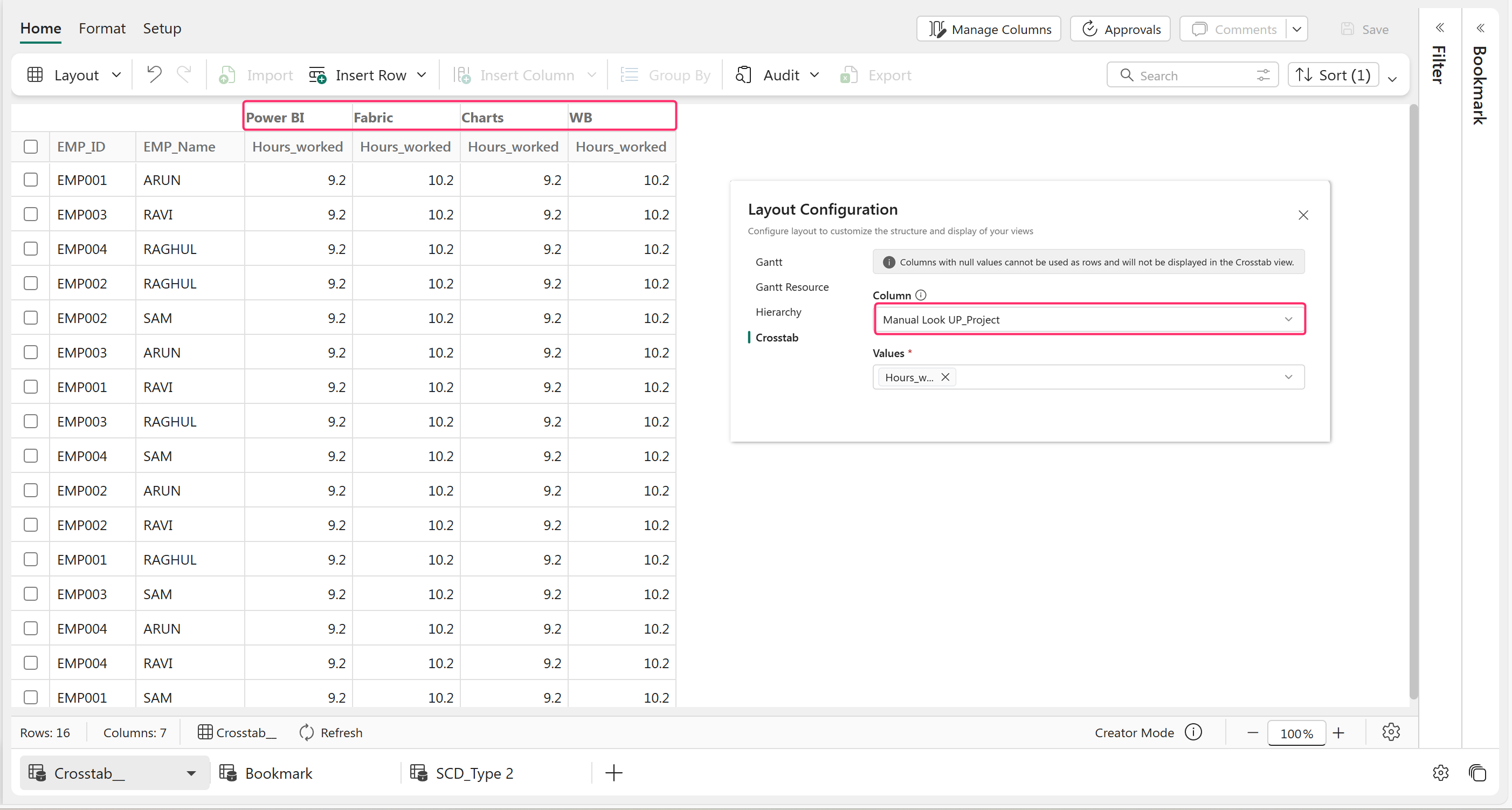Click the Manage Columns button

(x=989, y=29)
